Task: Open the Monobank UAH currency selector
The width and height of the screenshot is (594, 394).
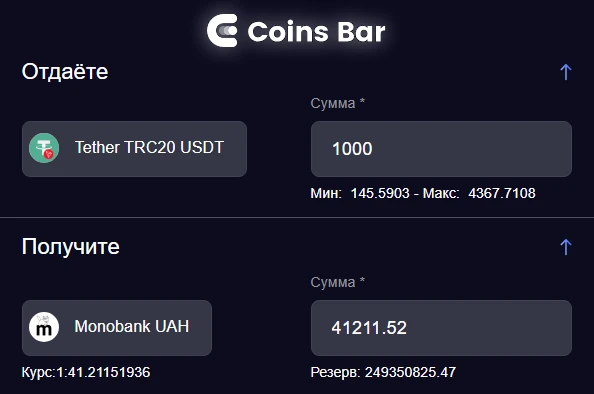Action: 117,328
